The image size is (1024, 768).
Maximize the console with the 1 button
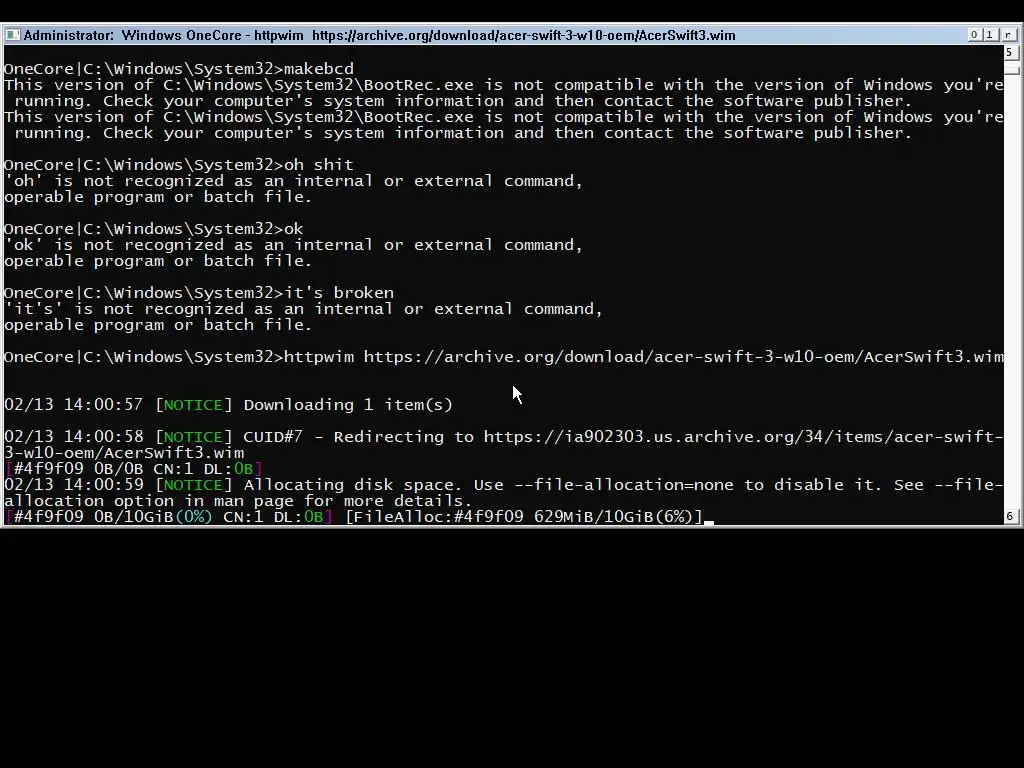click(x=990, y=35)
